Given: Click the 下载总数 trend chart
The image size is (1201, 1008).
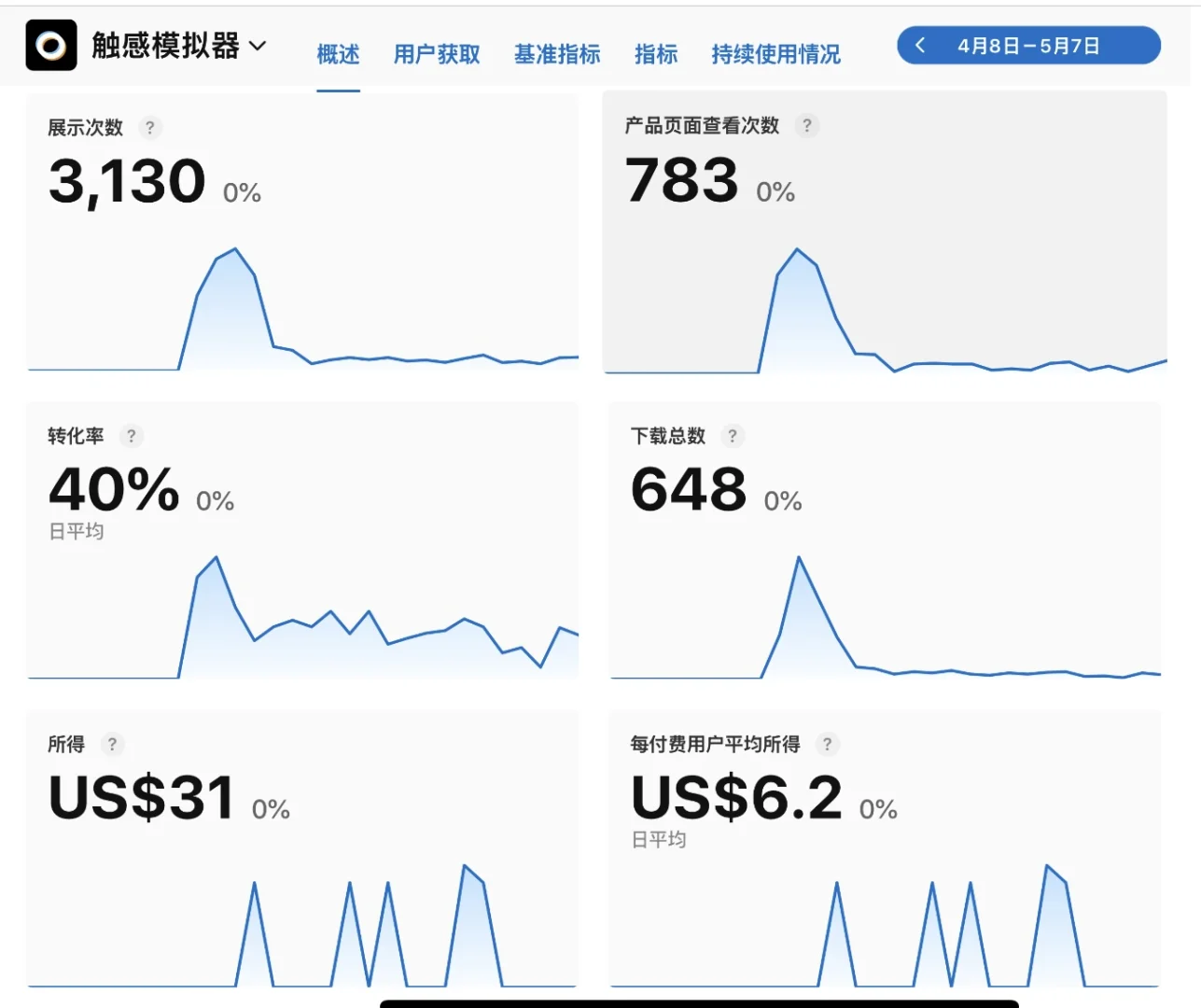Looking at the screenshot, I should coord(887,616).
